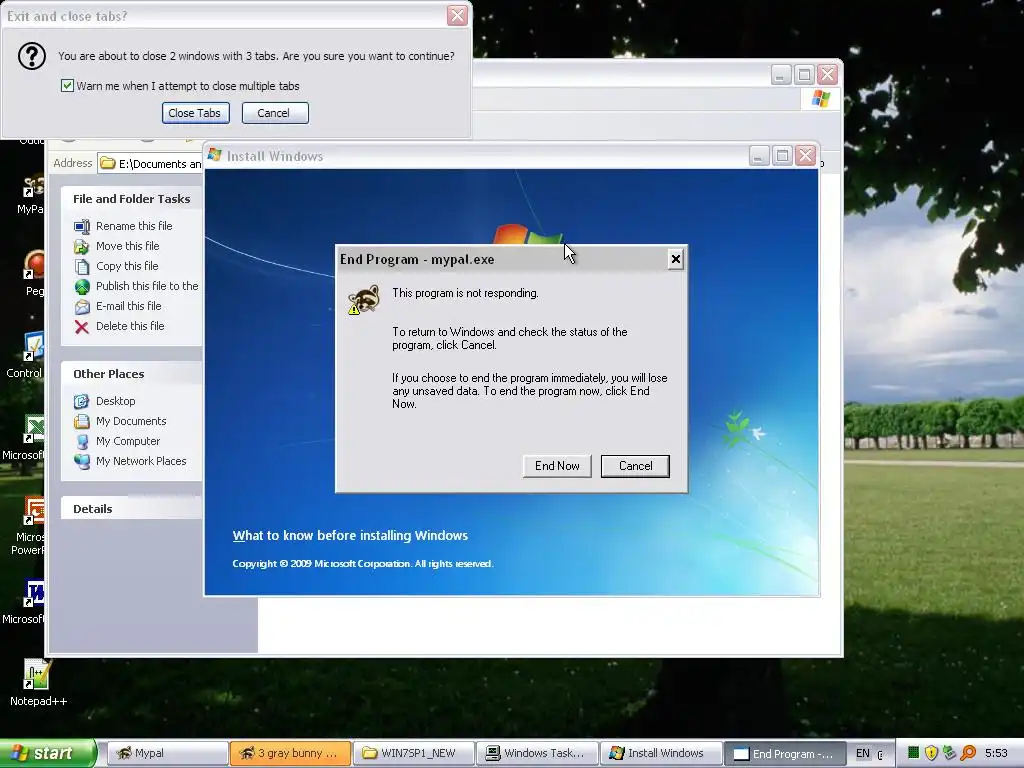Click the red X Delete this file icon

pos(82,327)
